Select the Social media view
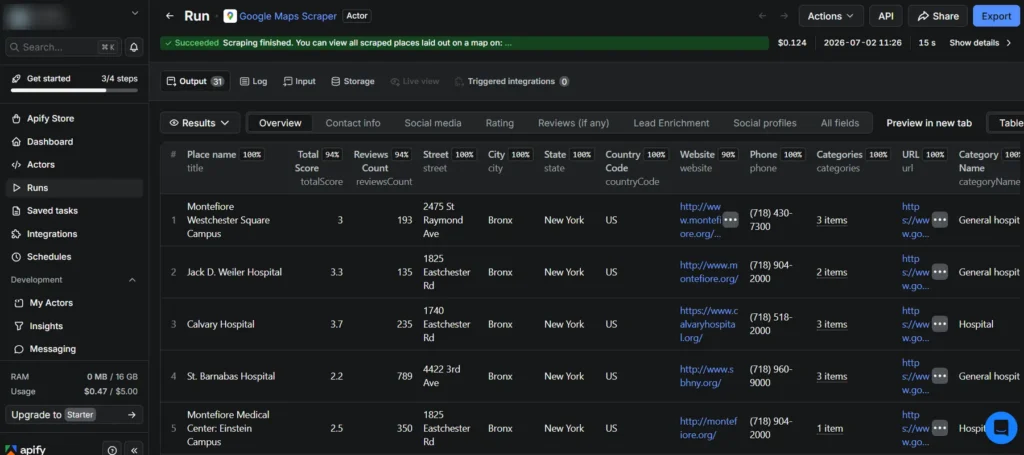The width and height of the screenshot is (1024, 455). point(433,123)
